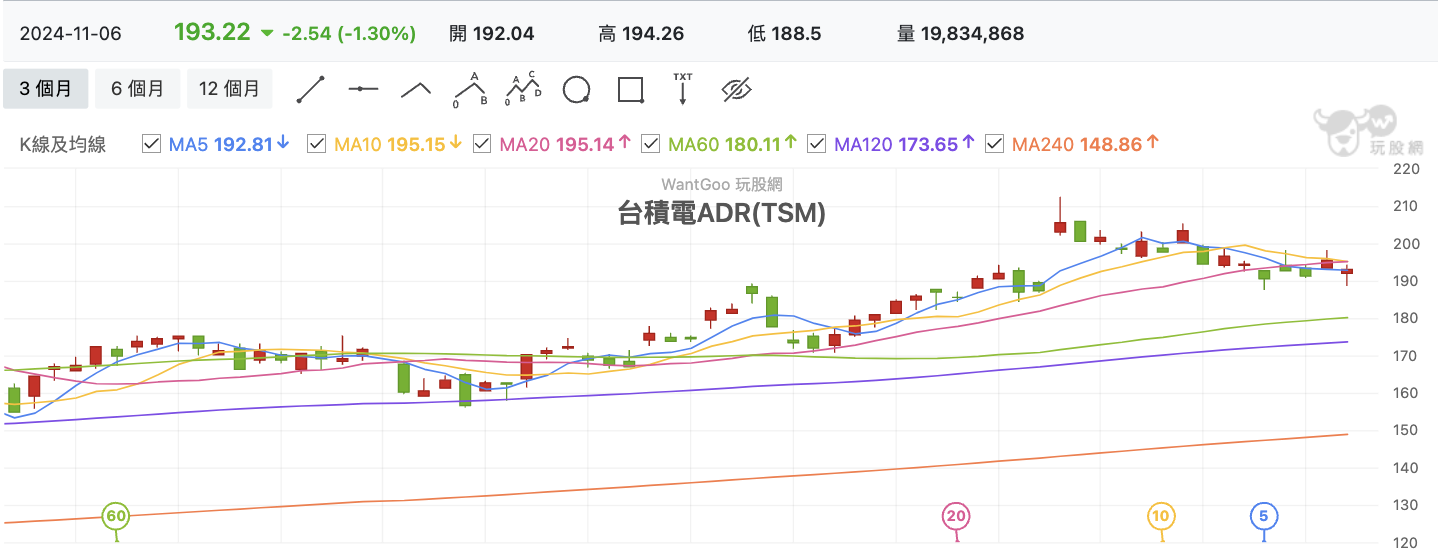This screenshot has height=556, width=1438.
Task: Click the 220 price axis label
Action: coord(1407,169)
